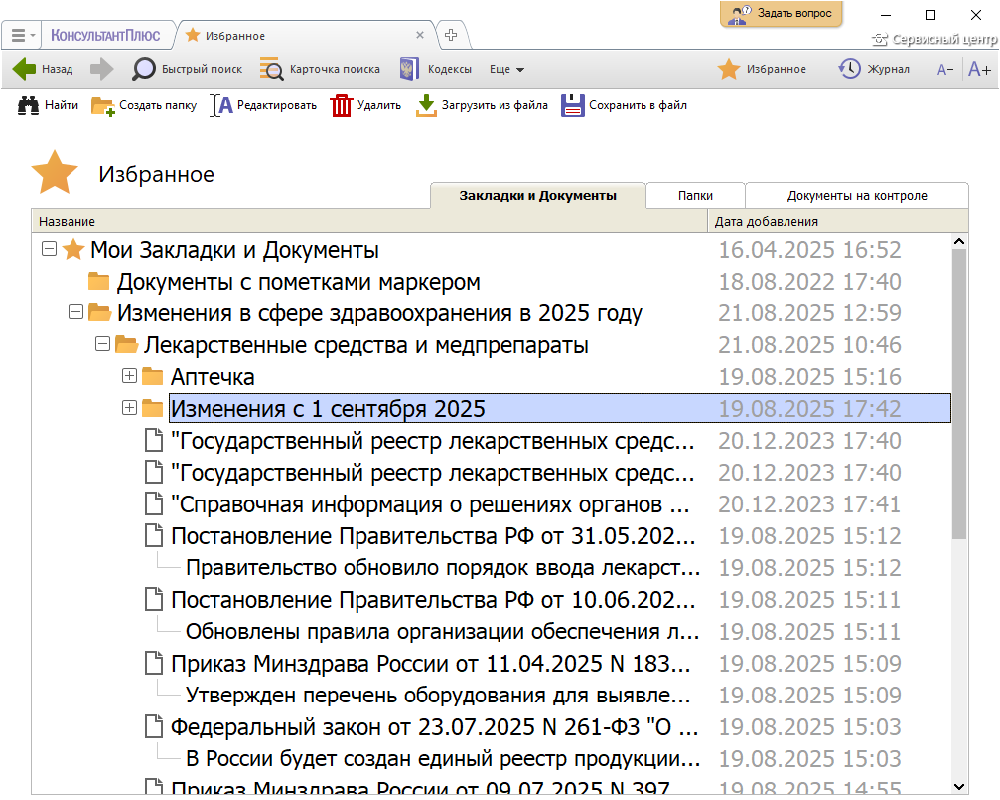Save favorites to file (Сохранить в файл)

coord(573,105)
